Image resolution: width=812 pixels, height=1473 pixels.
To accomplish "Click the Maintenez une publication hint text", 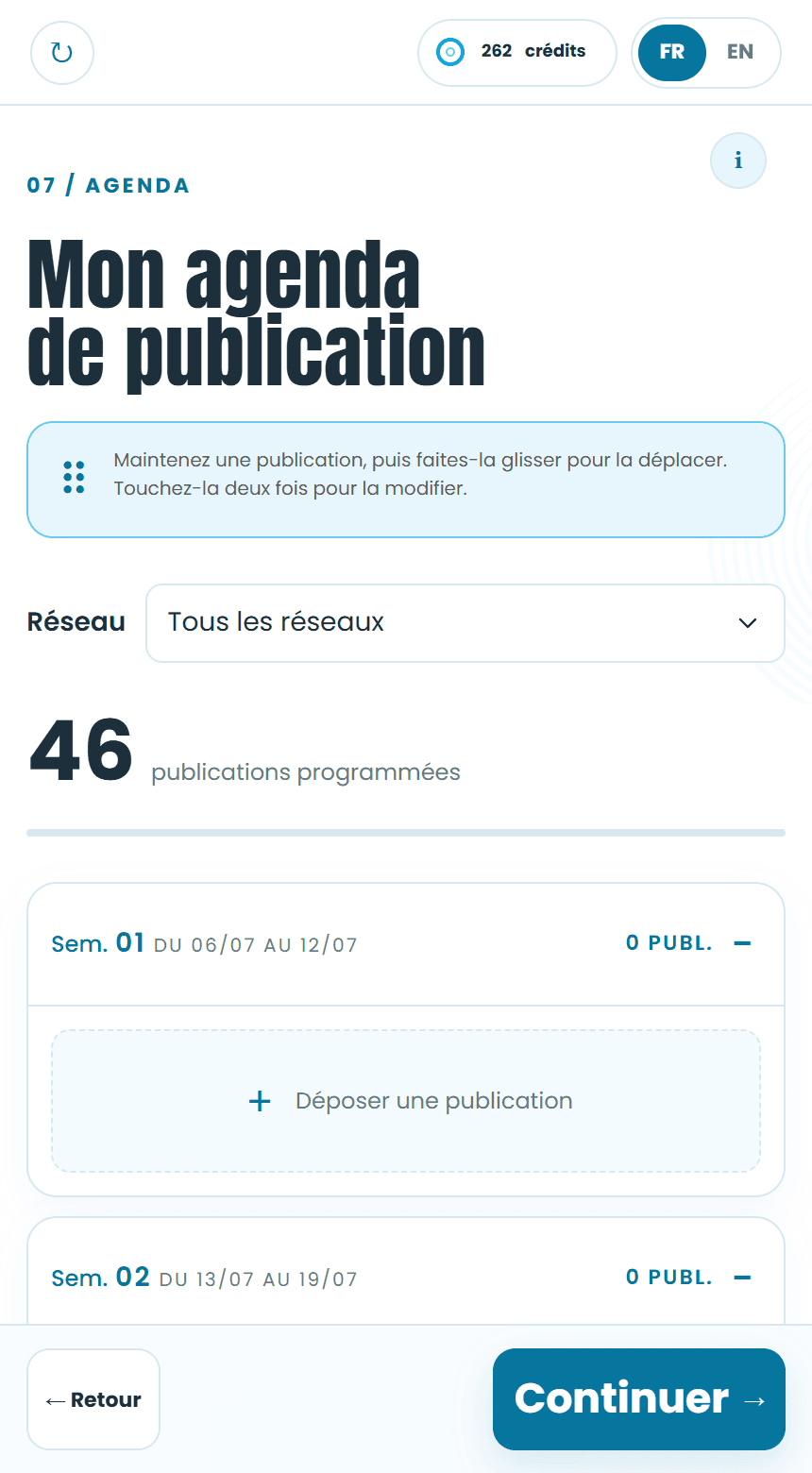I will pos(420,475).
